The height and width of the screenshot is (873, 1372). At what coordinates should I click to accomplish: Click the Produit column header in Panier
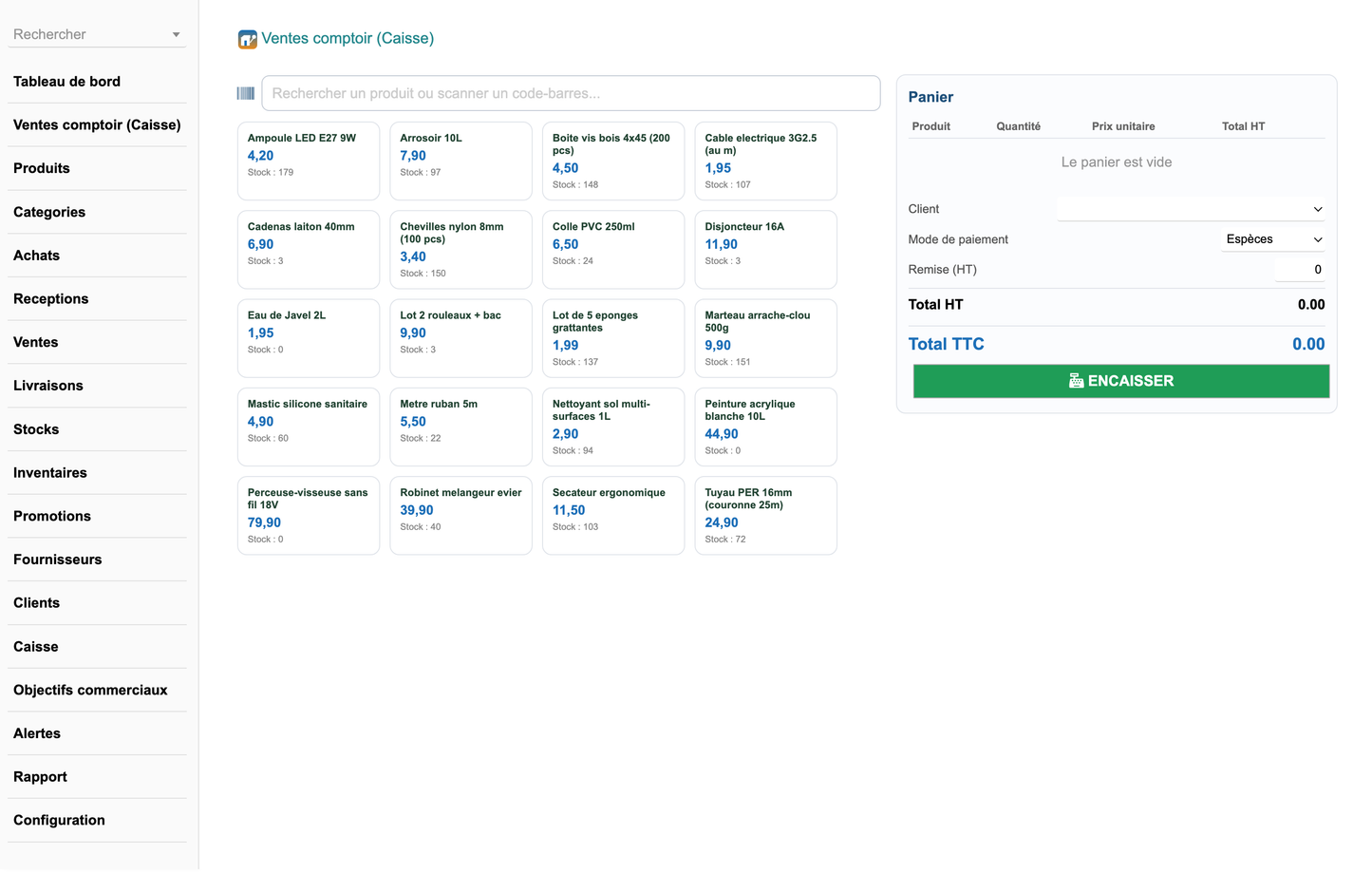(x=931, y=126)
